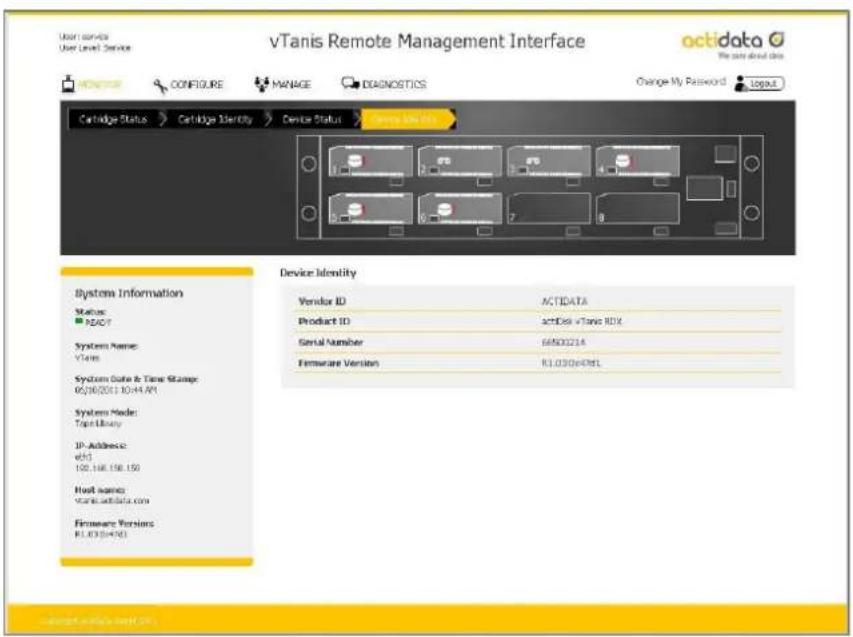853x637 pixels.
Task: Select the highlighted Device Identity tab
Action: (406, 119)
